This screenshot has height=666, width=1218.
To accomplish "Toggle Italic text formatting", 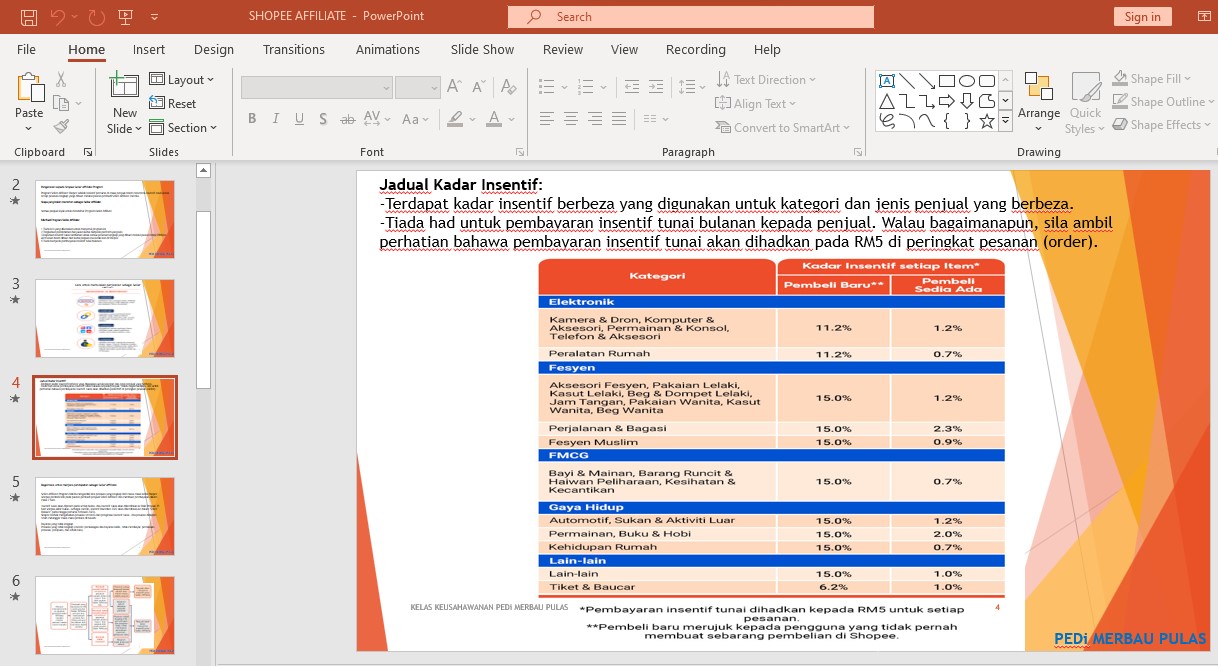I will click(275, 119).
